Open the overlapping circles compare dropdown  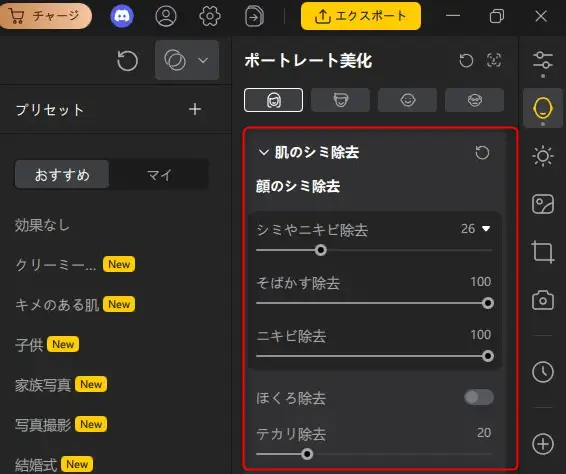point(187,60)
